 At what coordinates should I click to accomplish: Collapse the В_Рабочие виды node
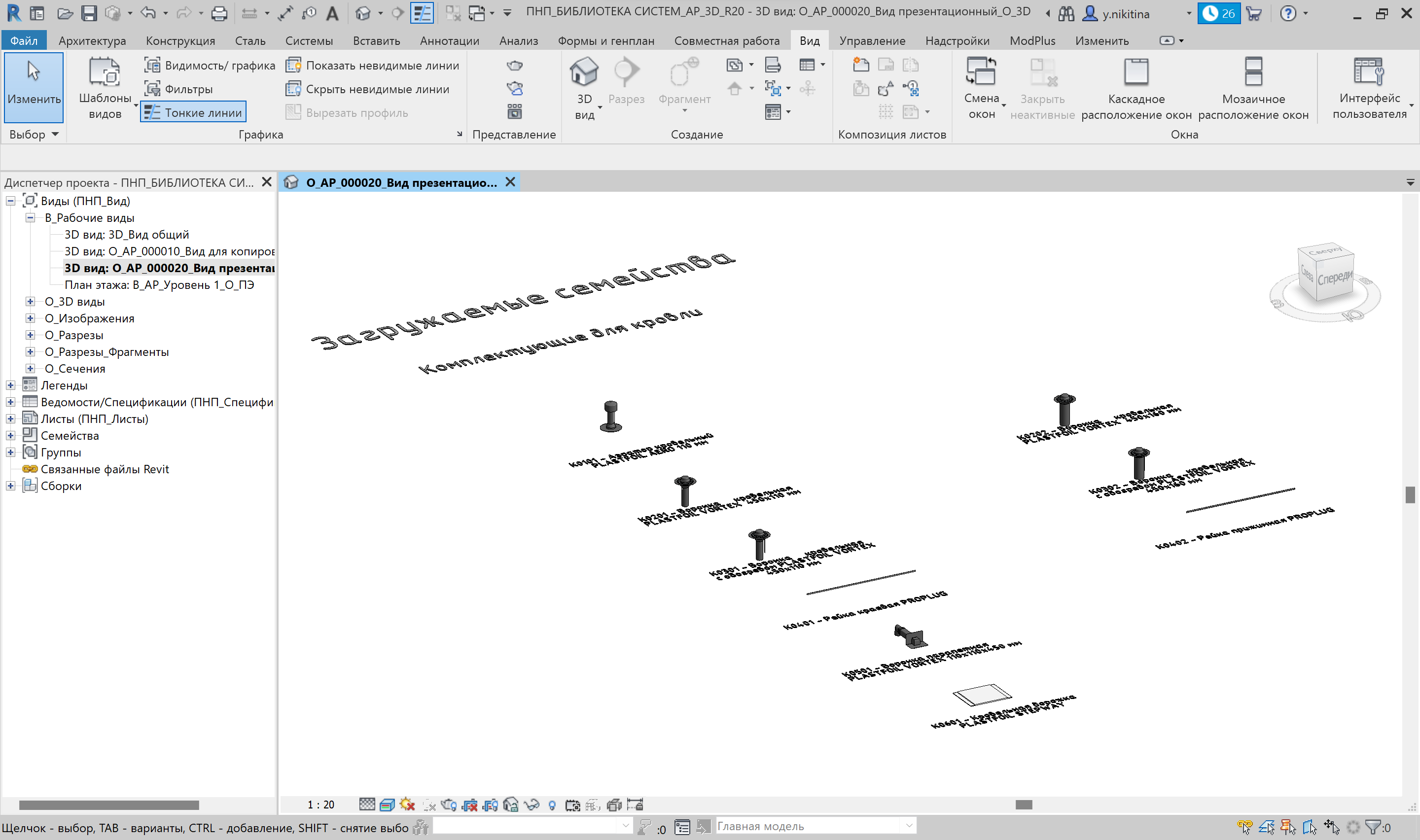click(x=31, y=218)
